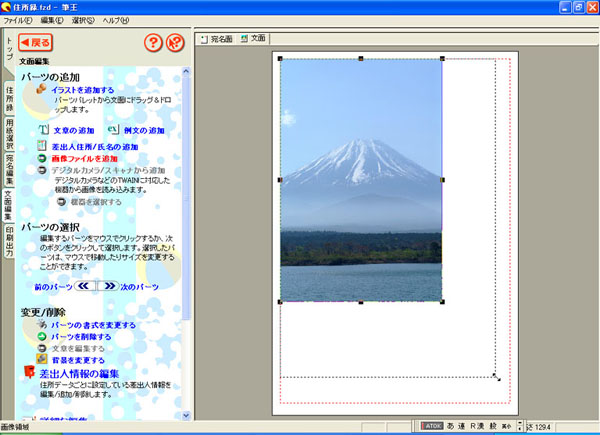Click 画像ファイルを追加 link
Image resolution: width=600 pixels, height=435 pixels.
pos(84,159)
